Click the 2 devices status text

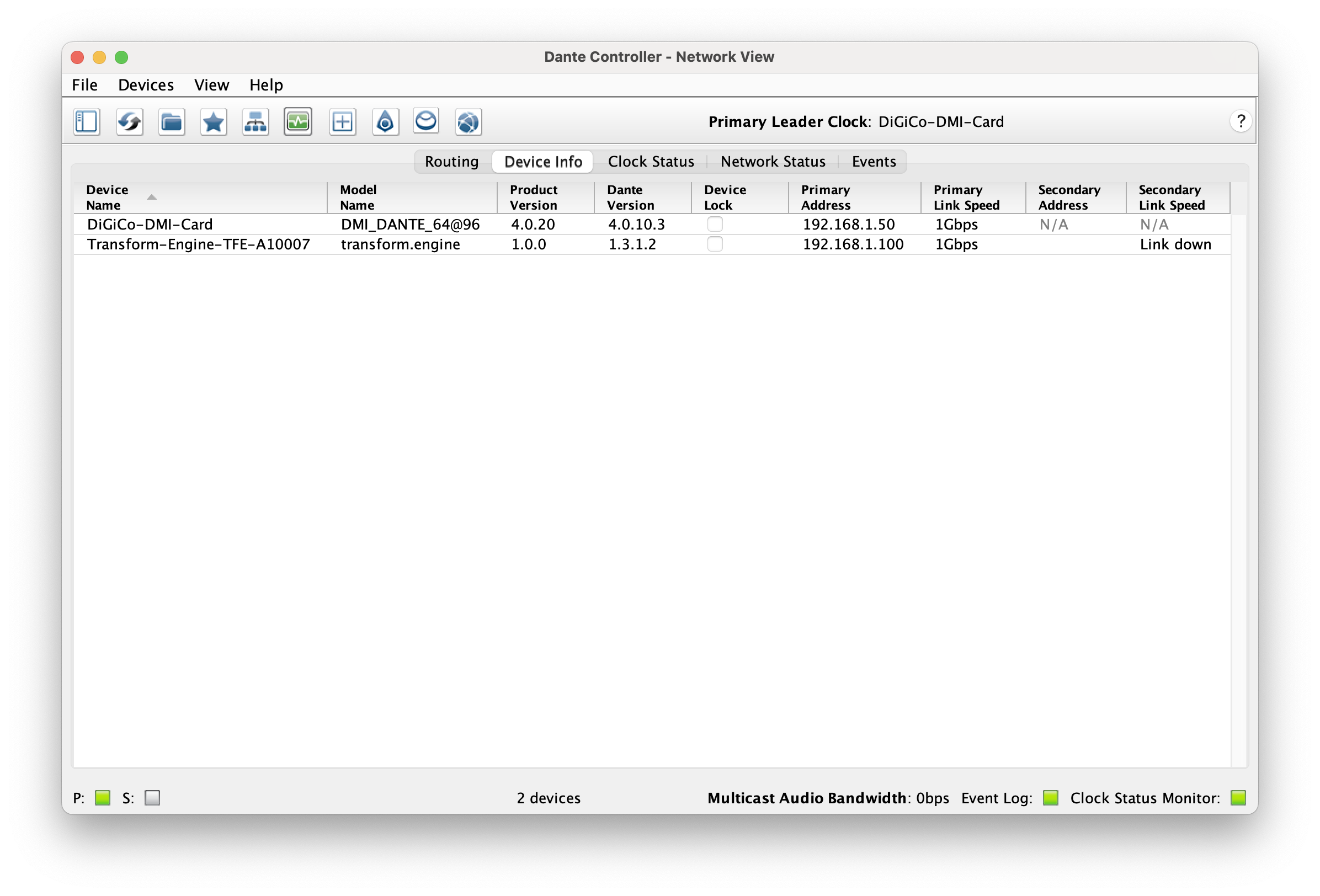(x=549, y=798)
